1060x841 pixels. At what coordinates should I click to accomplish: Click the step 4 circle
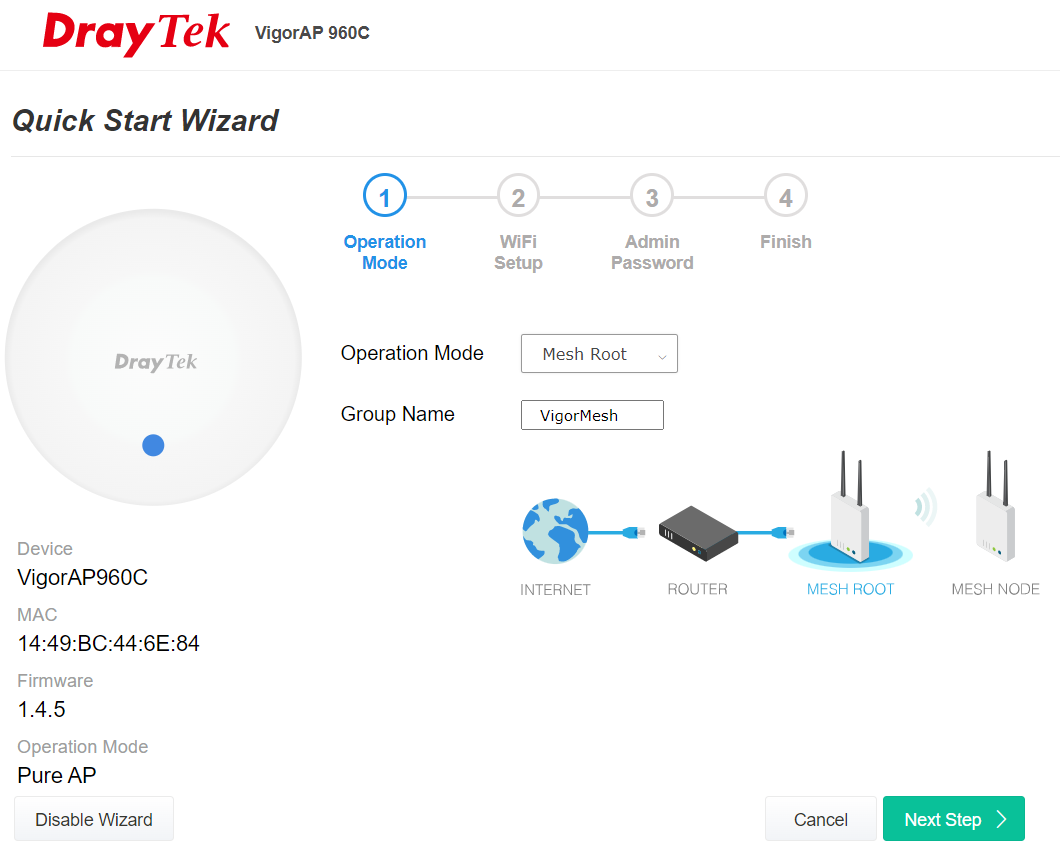[x=786, y=196]
